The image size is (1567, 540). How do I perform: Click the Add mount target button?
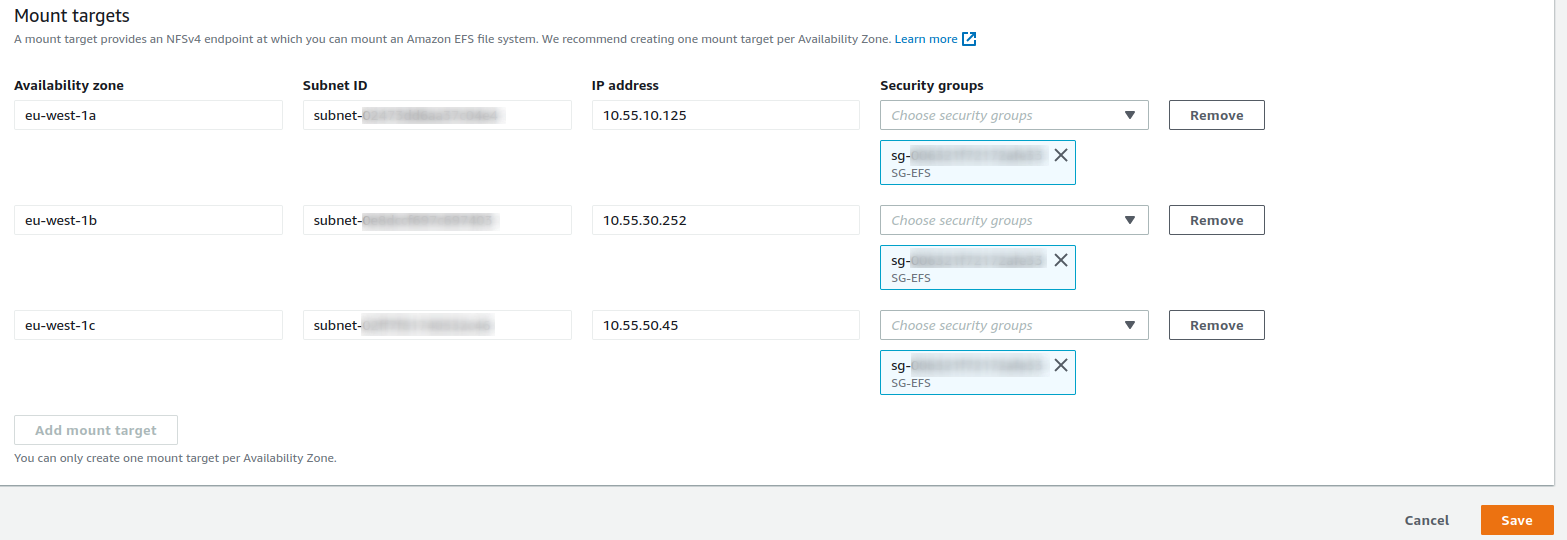(96, 430)
